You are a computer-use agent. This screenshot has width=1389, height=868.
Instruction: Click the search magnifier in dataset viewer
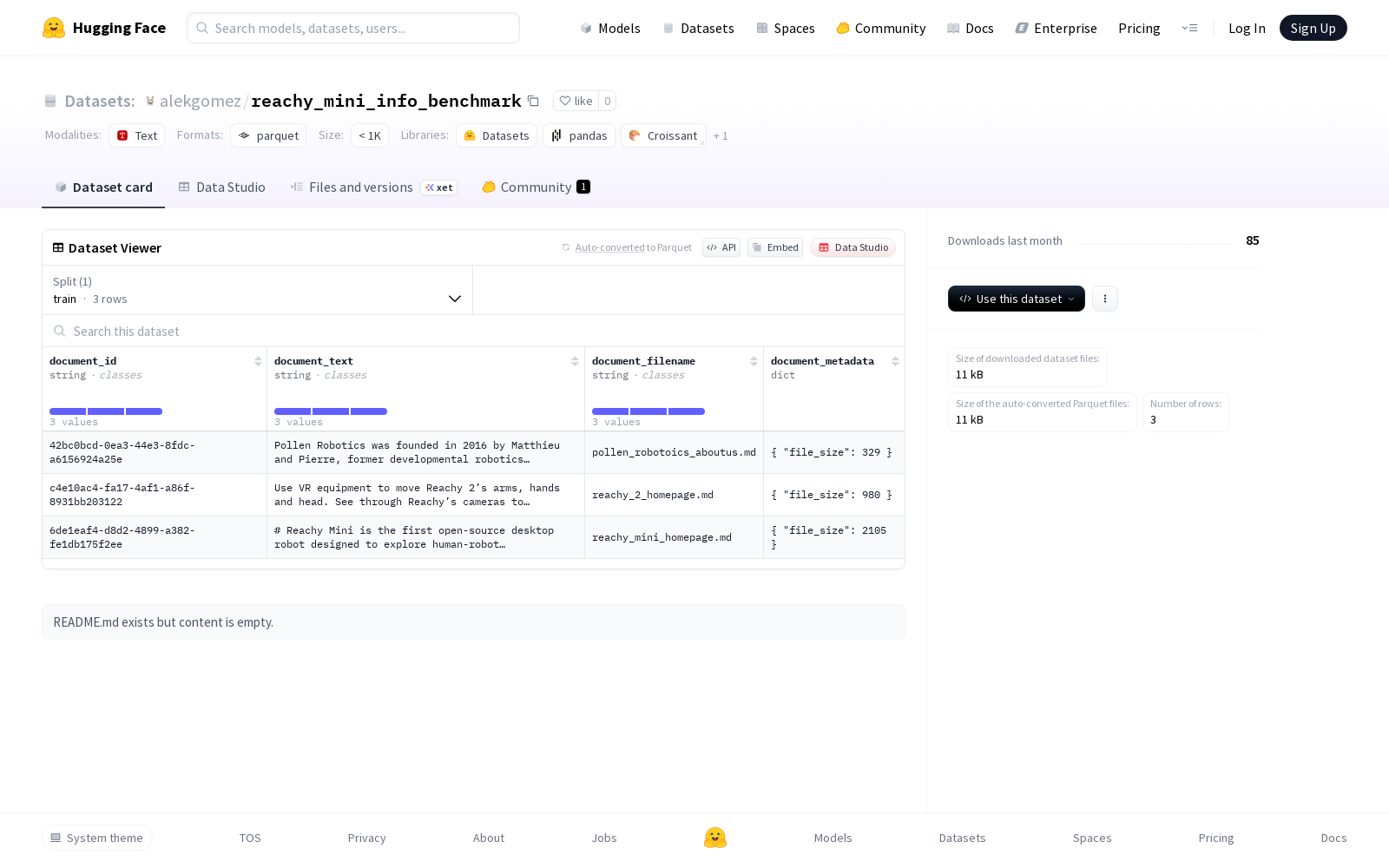click(x=60, y=331)
